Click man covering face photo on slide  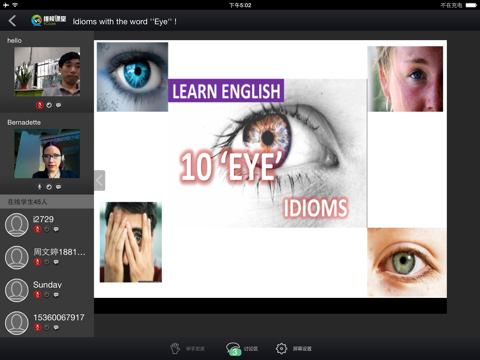coord(131,242)
